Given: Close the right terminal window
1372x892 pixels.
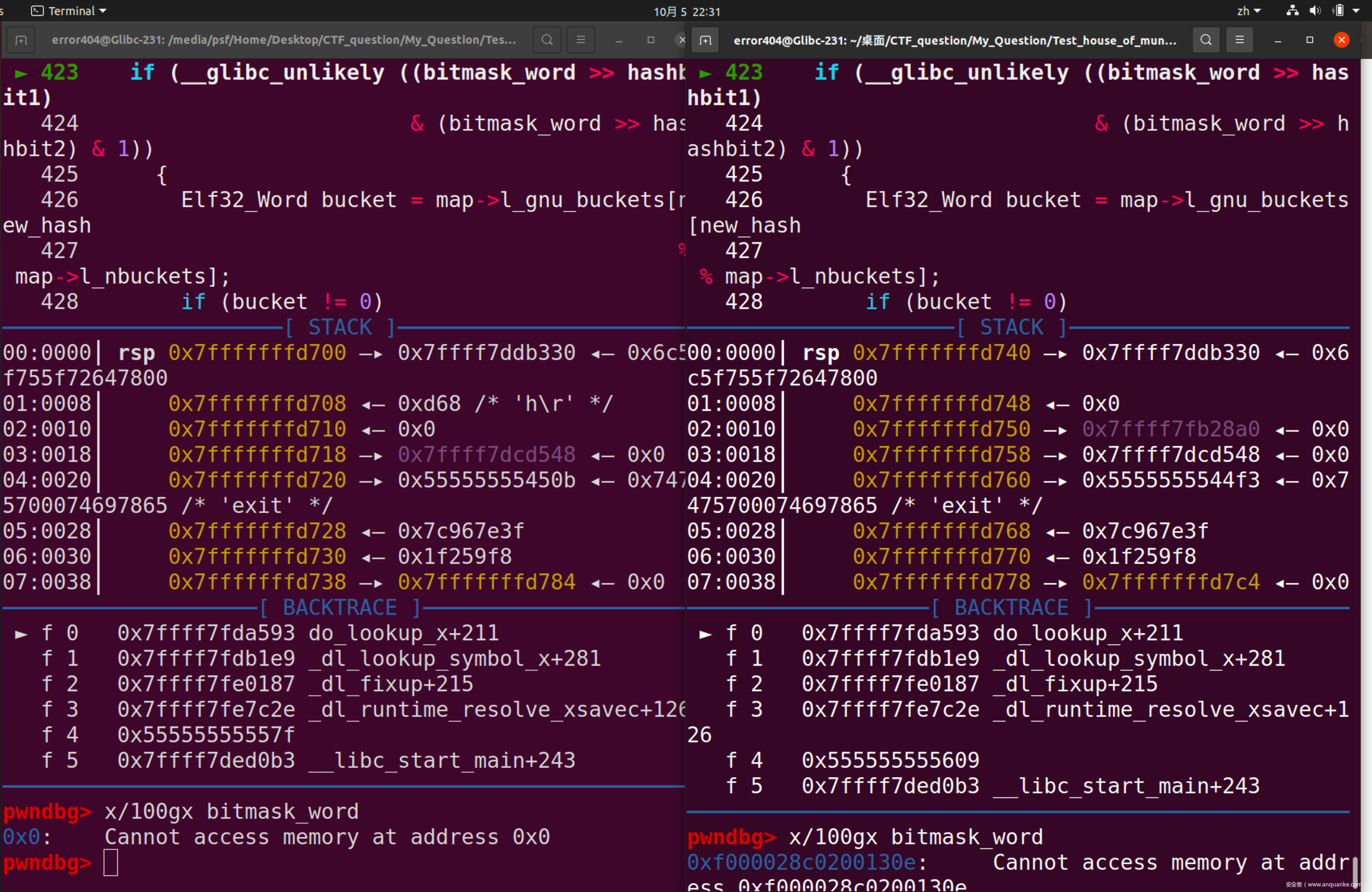Looking at the screenshot, I should (x=1341, y=40).
